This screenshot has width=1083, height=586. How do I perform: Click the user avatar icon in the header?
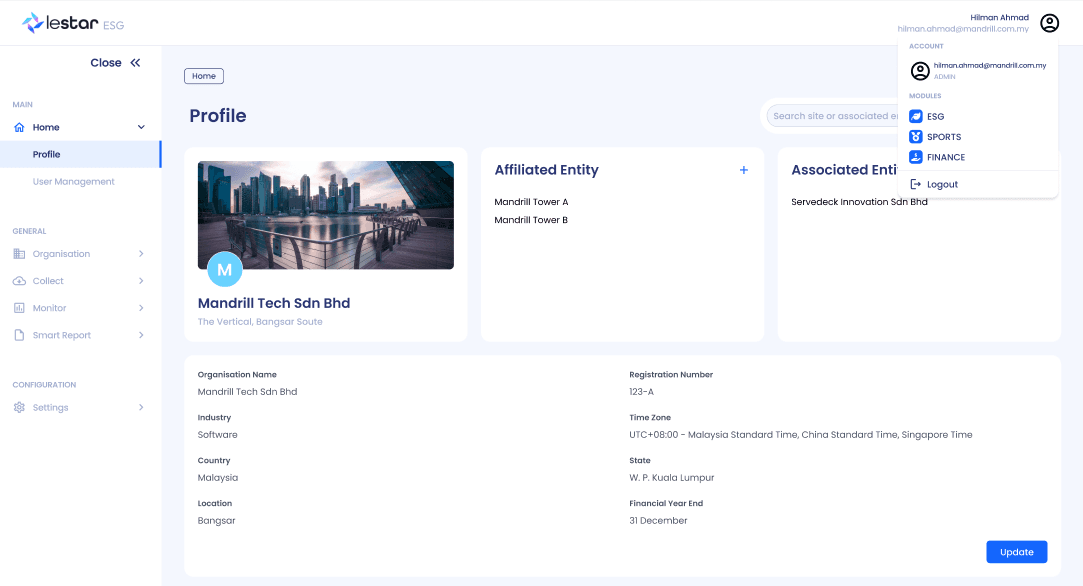(1049, 23)
